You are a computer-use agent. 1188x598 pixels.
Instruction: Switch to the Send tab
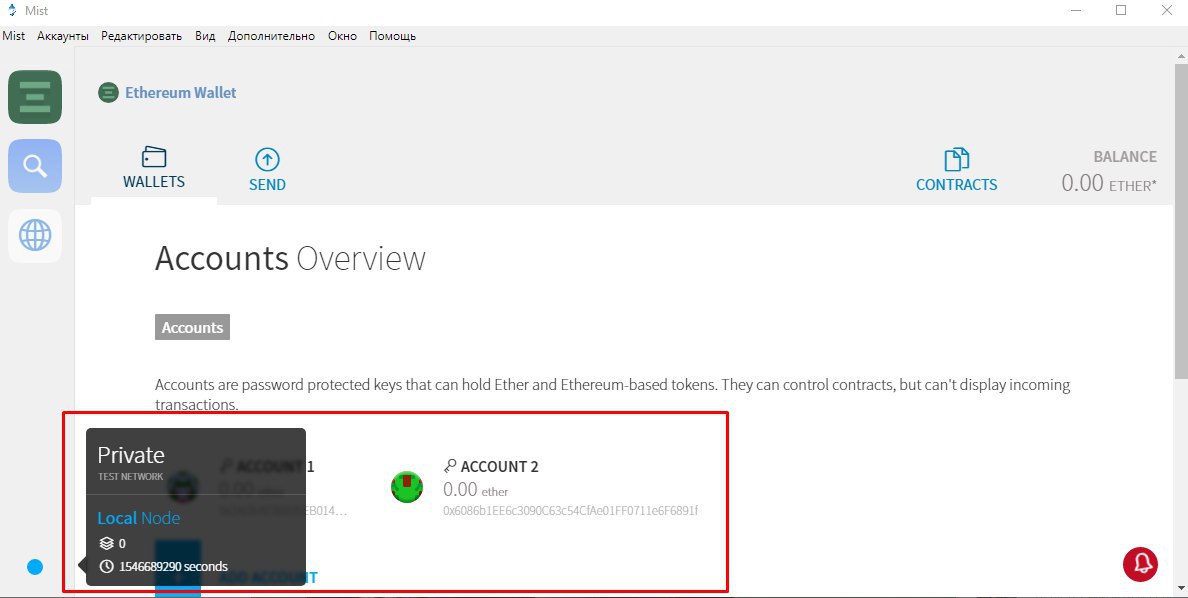click(267, 170)
